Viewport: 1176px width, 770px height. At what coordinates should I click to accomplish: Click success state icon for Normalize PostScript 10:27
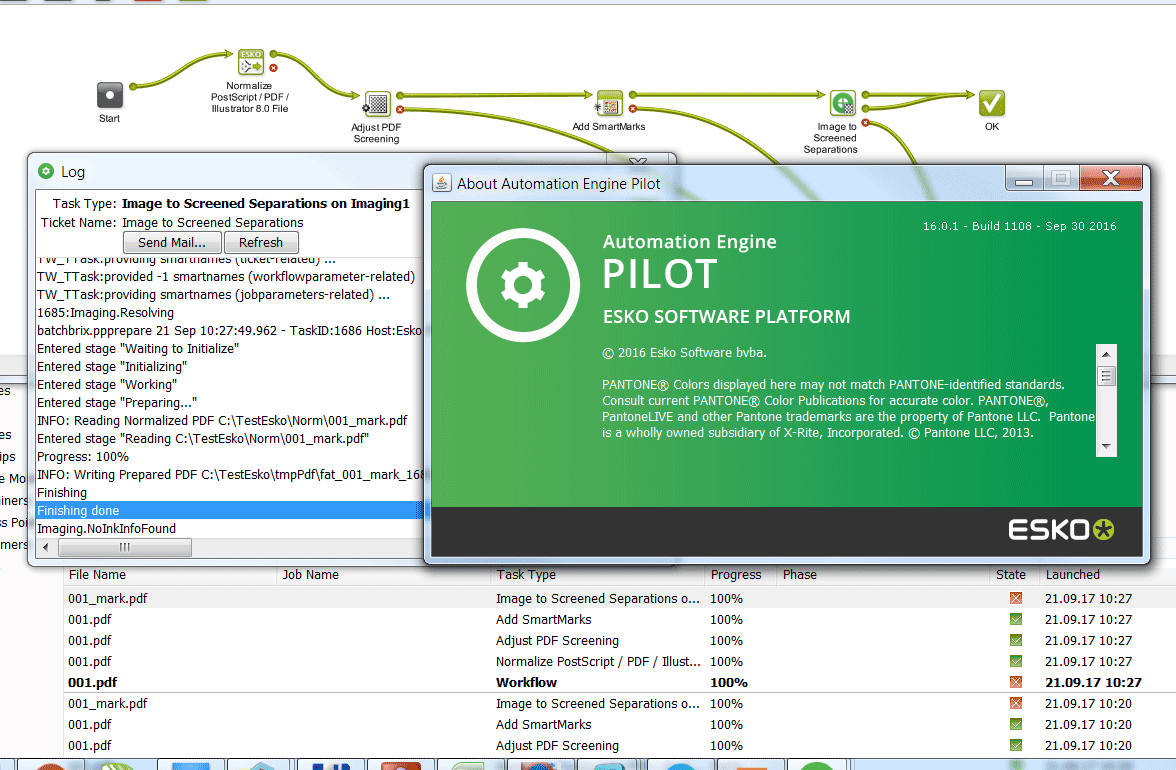[1016, 661]
